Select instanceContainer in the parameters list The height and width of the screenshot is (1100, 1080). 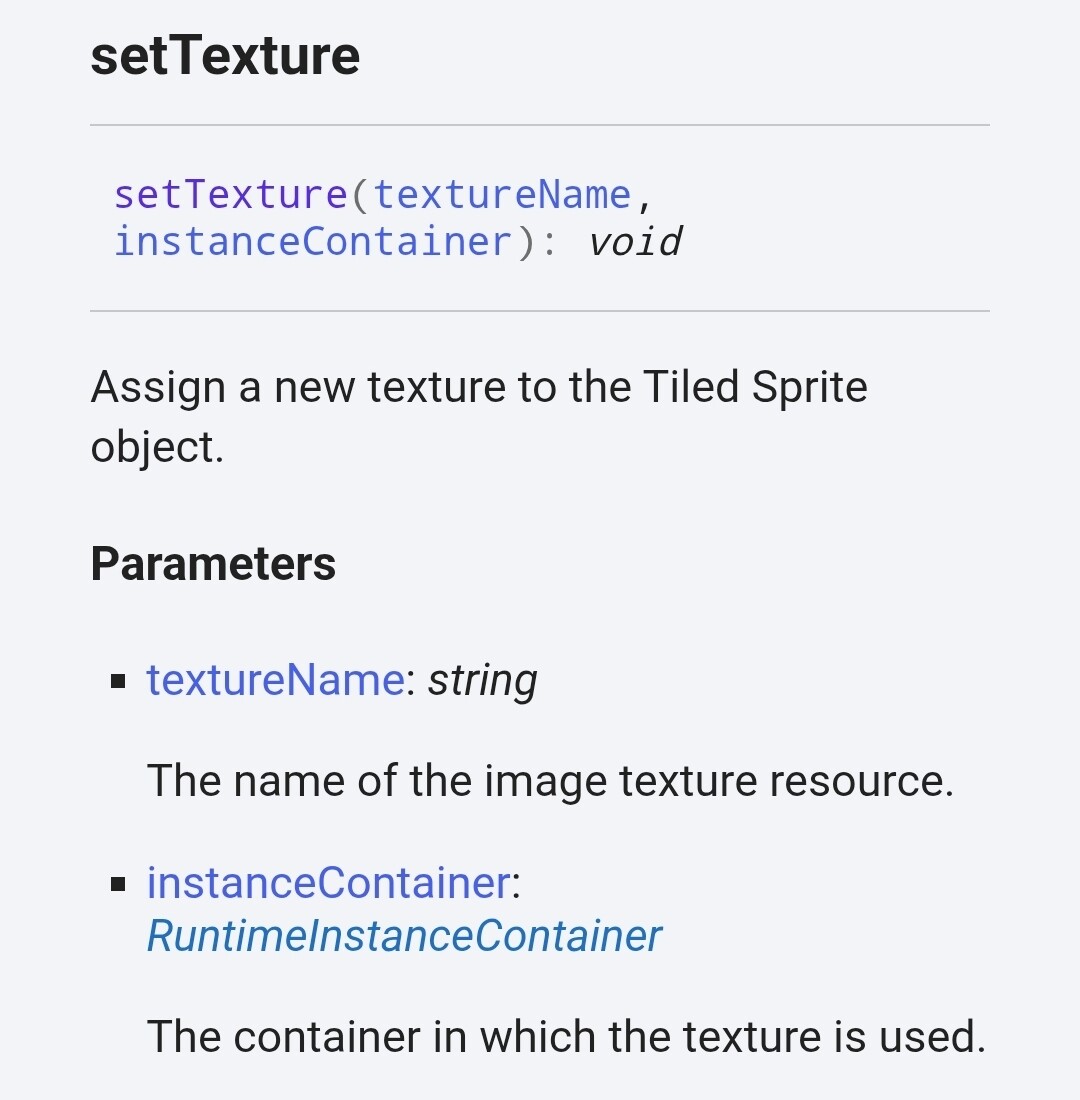pyautogui.click(x=328, y=883)
